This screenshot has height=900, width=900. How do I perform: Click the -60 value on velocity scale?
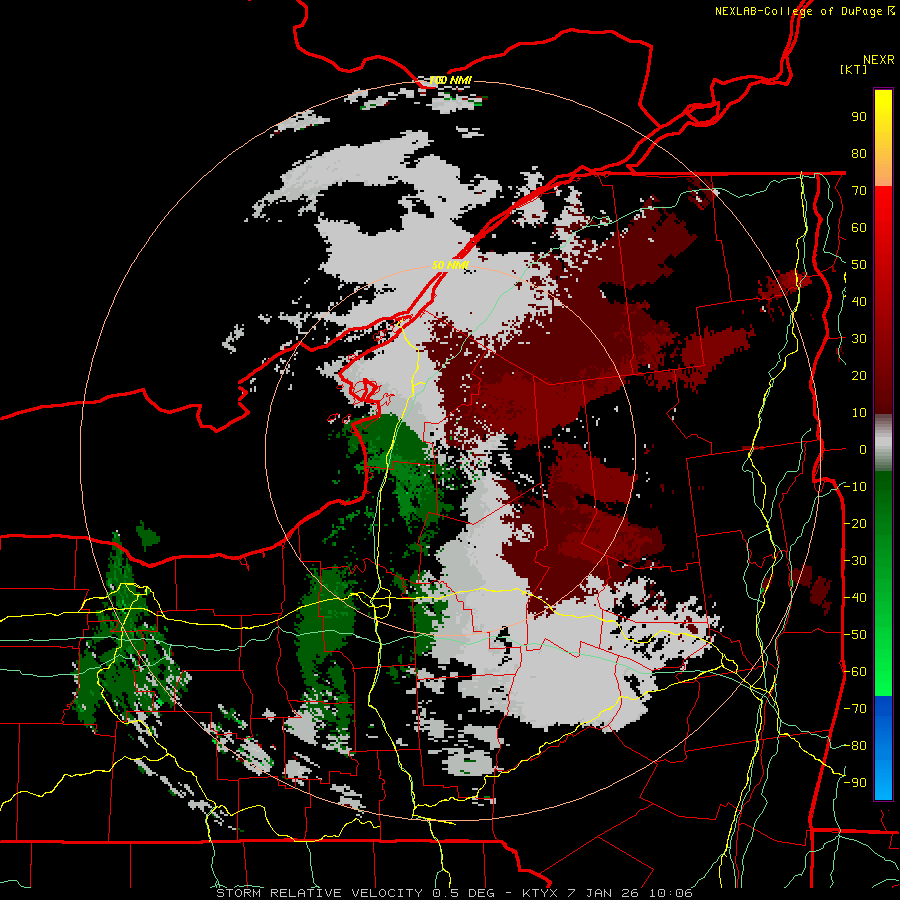tap(855, 672)
